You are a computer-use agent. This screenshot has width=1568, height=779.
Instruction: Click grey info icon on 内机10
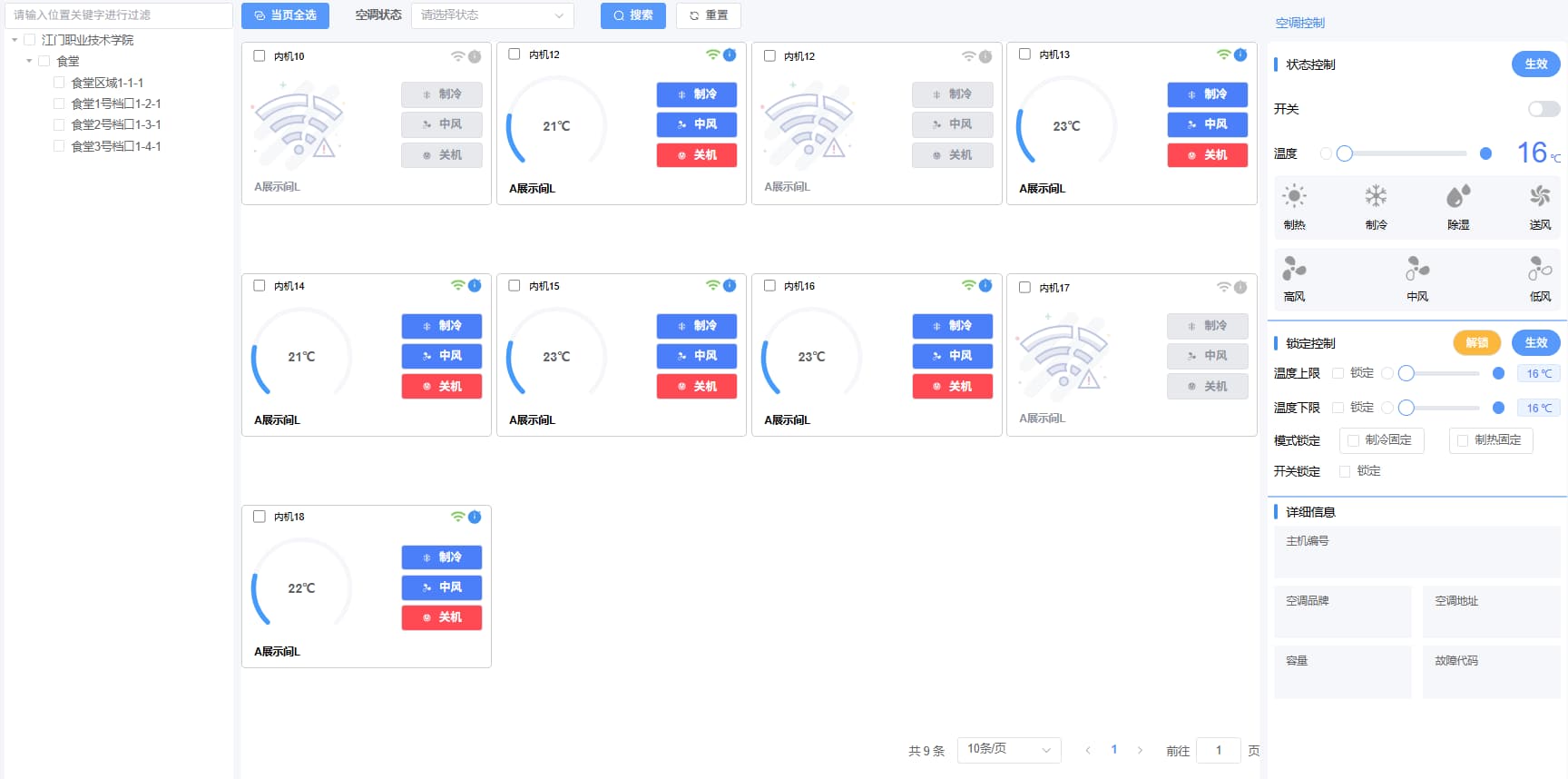click(x=475, y=56)
